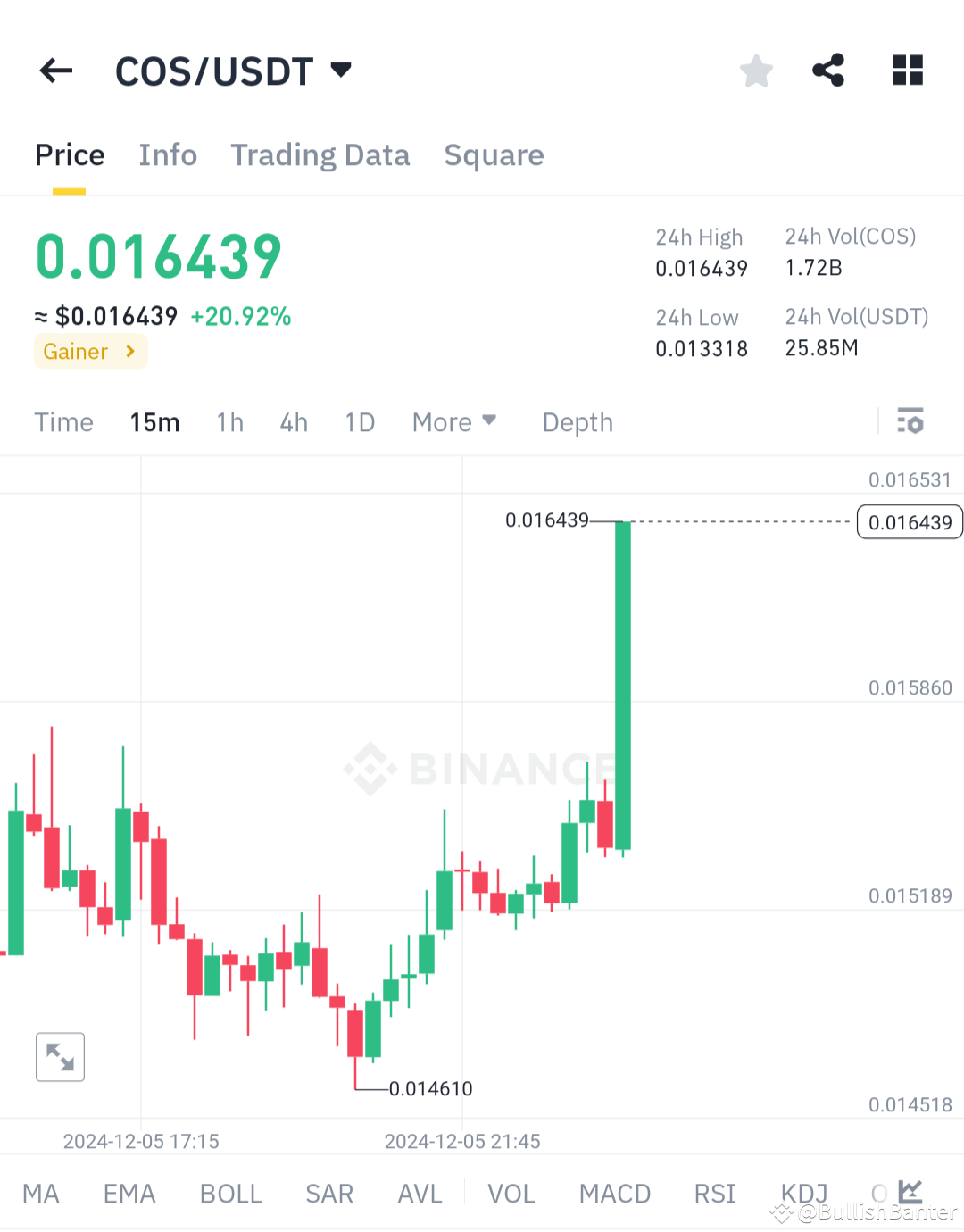This screenshot has width=964, height=1232.
Task: Tap the current price label 0.016439
Action: click(909, 521)
